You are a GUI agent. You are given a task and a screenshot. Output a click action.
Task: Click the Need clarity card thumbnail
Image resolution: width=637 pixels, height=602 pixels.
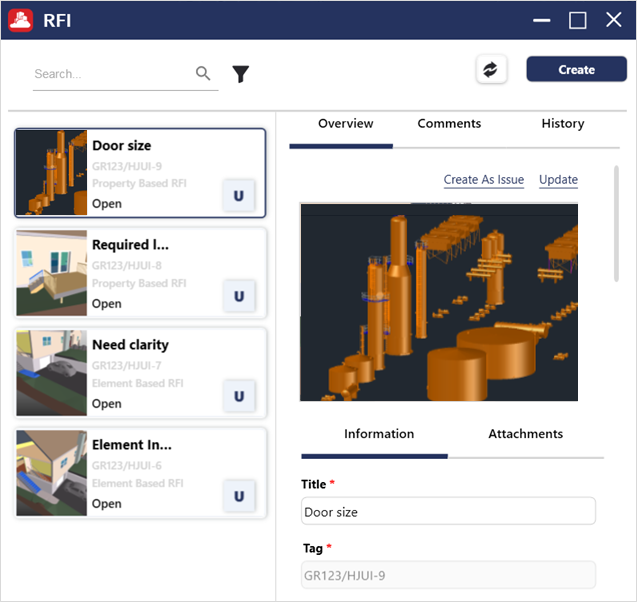tap(52, 373)
